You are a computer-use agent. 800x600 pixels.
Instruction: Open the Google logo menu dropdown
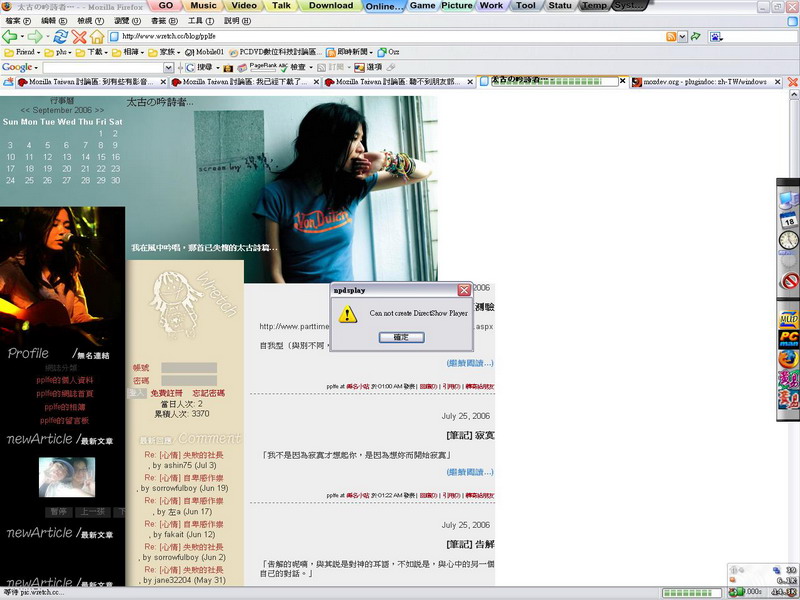[x=19, y=67]
